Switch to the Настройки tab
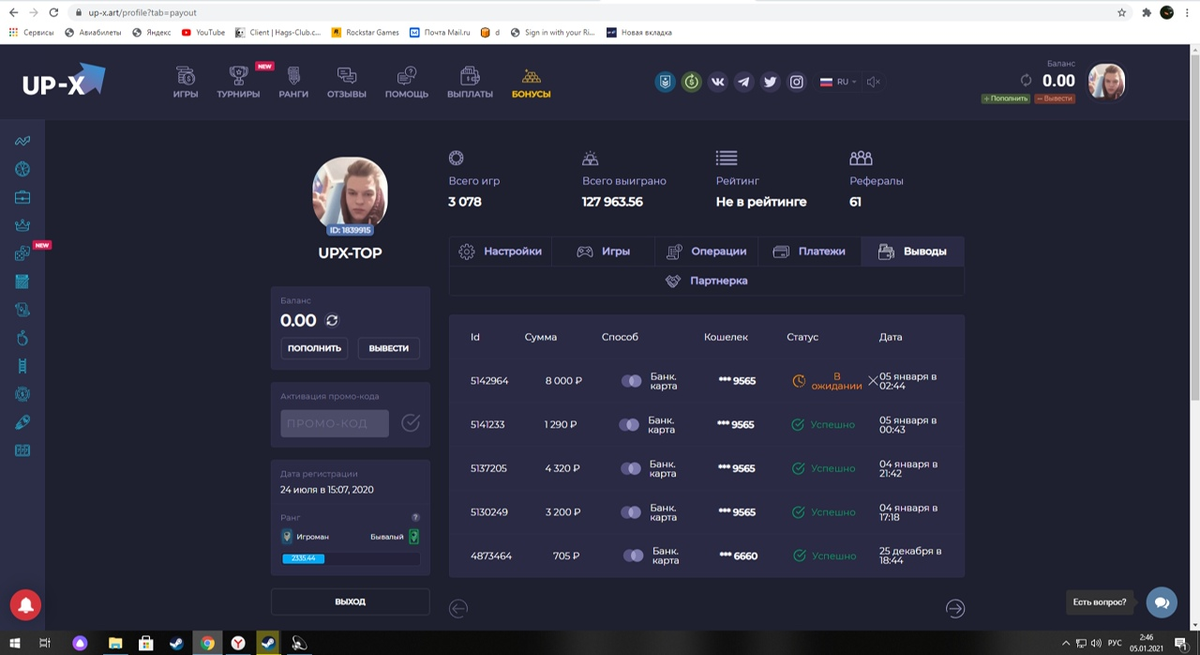 coord(500,251)
